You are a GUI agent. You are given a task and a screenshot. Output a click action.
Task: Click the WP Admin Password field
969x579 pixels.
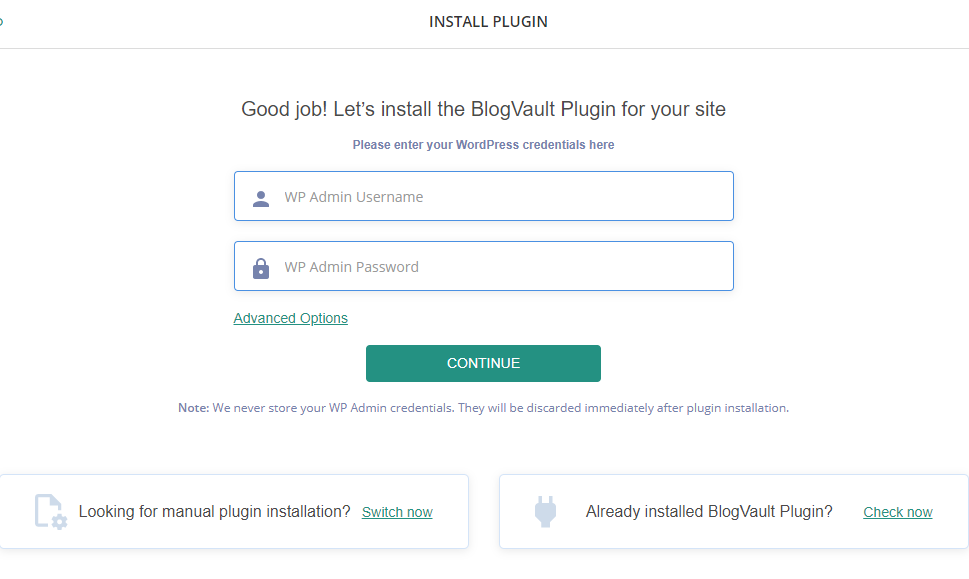click(x=483, y=266)
